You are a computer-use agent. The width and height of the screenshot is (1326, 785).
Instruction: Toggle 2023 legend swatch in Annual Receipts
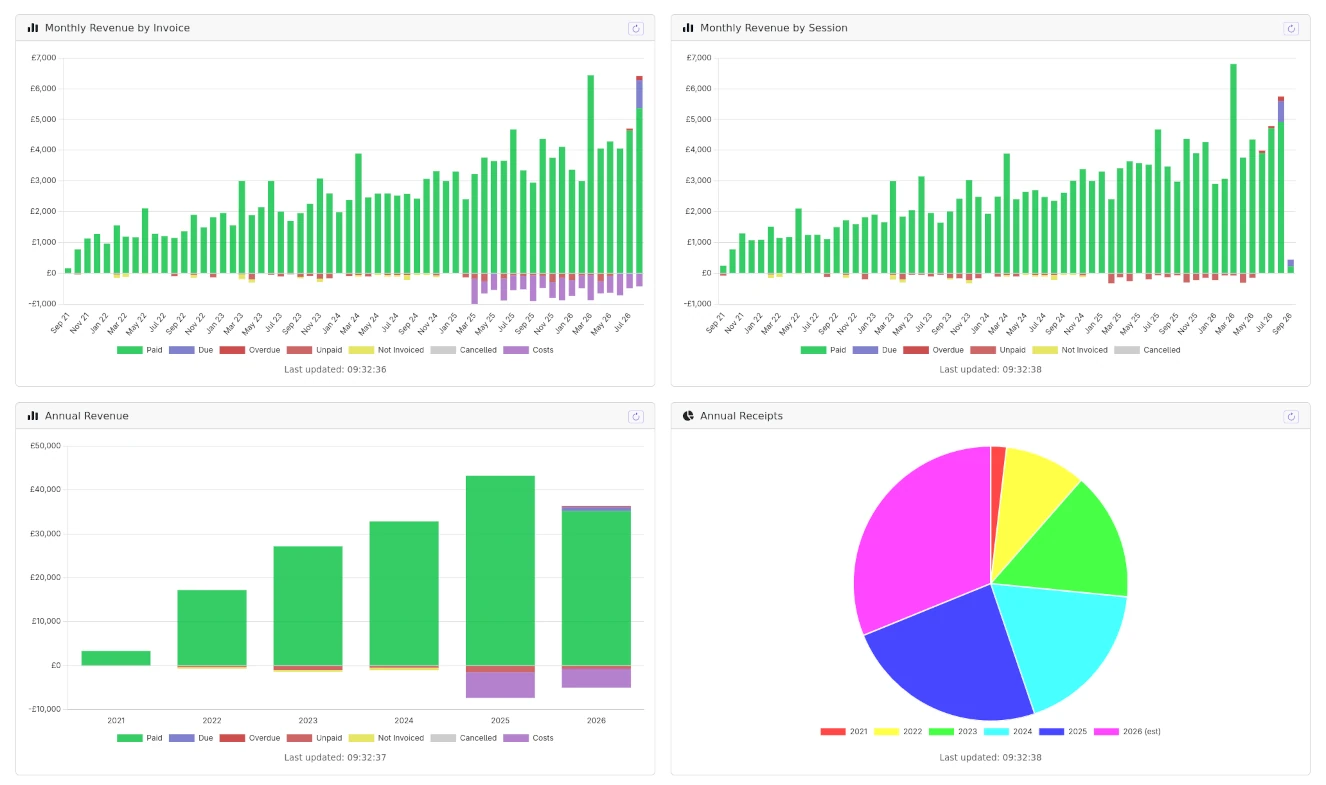pyautogui.click(x=942, y=732)
